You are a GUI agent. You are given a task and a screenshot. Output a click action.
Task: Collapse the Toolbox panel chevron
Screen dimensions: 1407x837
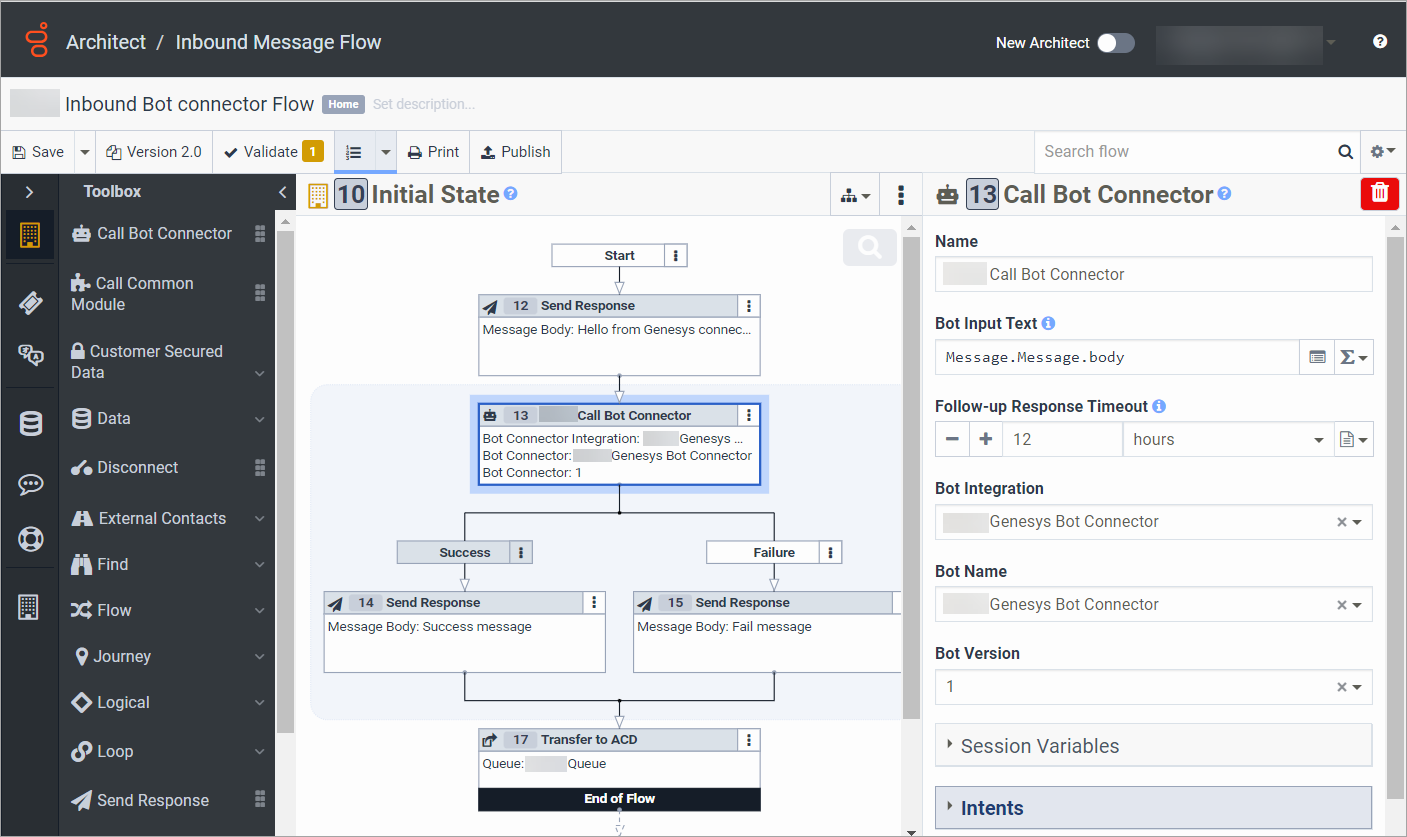[283, 192]
